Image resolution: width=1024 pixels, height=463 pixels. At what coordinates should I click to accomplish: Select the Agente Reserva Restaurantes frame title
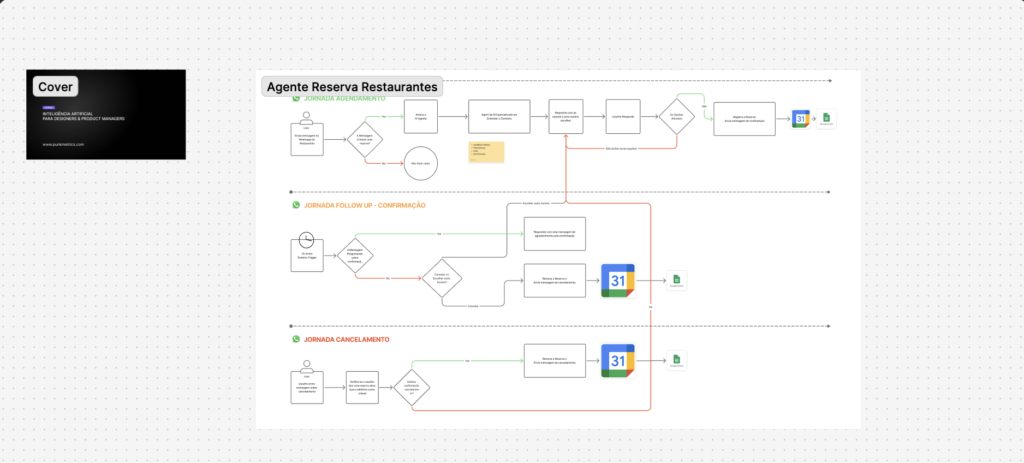[351, 87]
